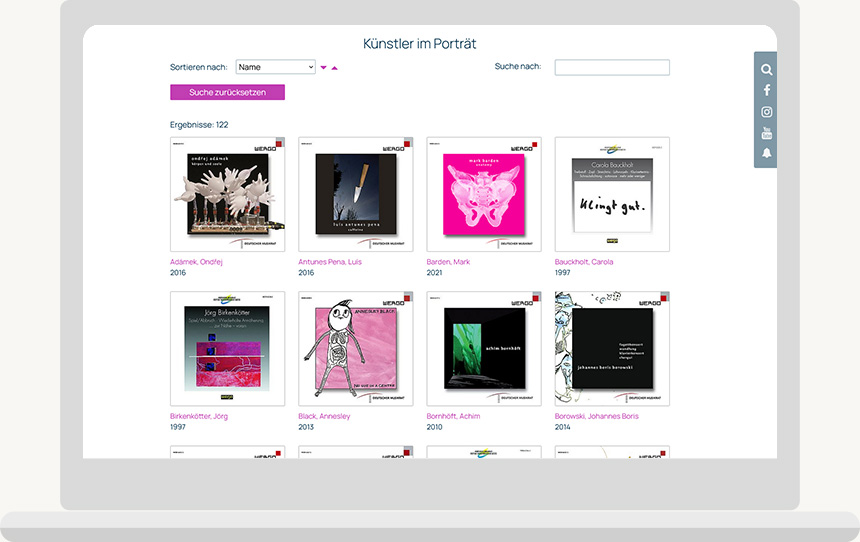Click the Achim Bornhöft album cover
The width and height of the screenshot is (860, 542).
pos(484,349)
